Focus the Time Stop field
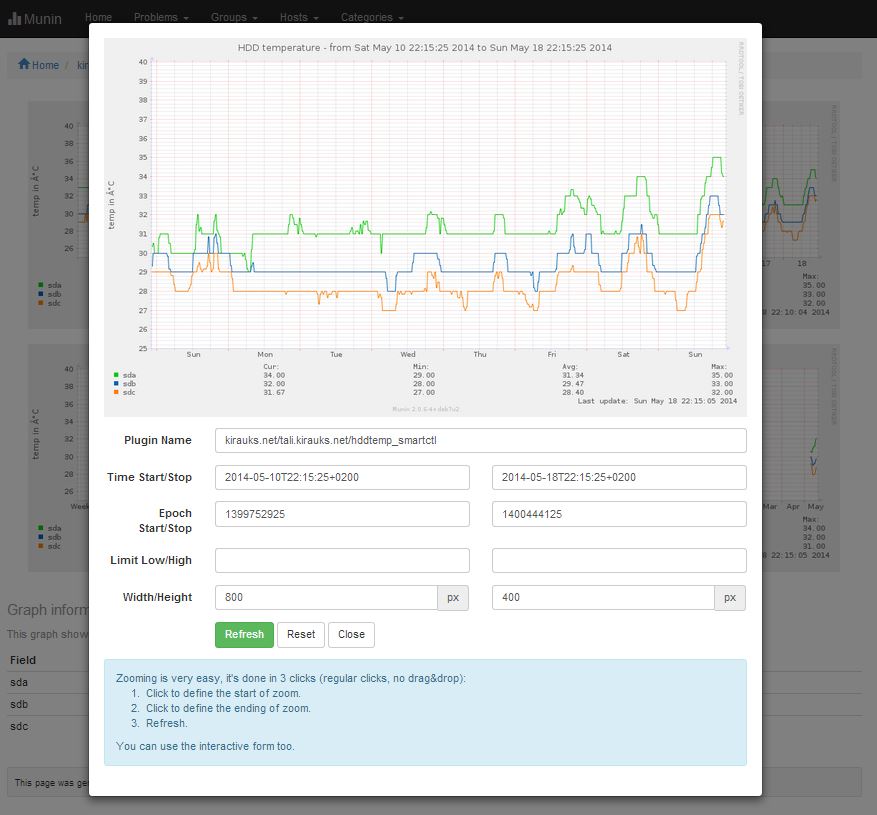The height and width of the screenshot is (815, 877). point(619,478)
